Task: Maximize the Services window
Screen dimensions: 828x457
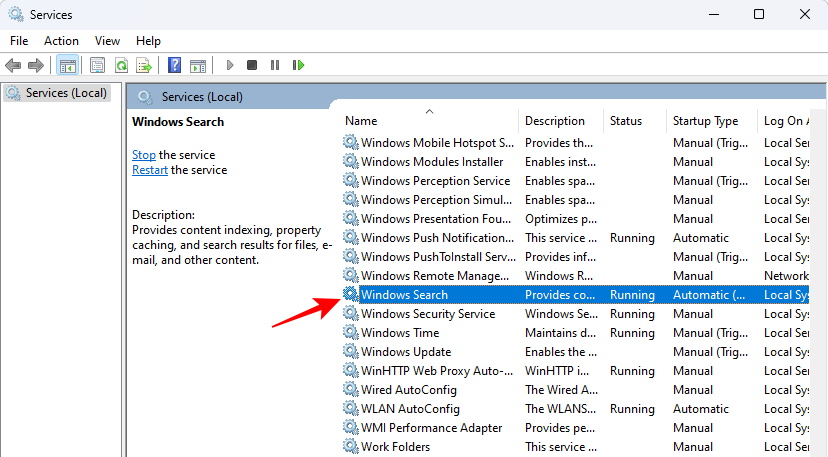Action: pos(759,14)
